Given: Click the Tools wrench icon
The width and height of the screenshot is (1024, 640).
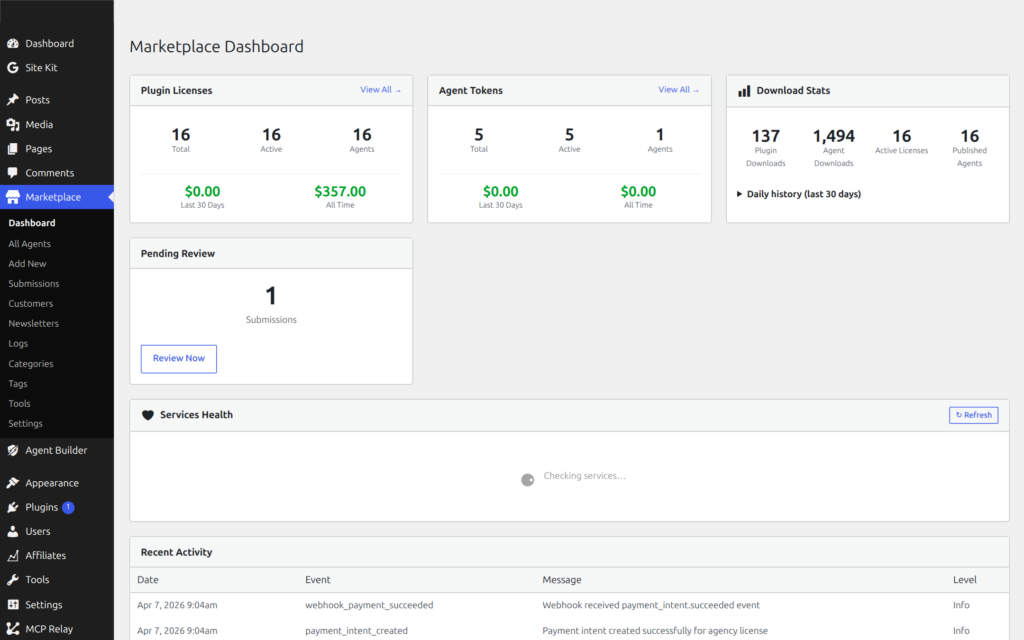Looking at the screenshot, I should pyautogui.click(x=12, y=580).
